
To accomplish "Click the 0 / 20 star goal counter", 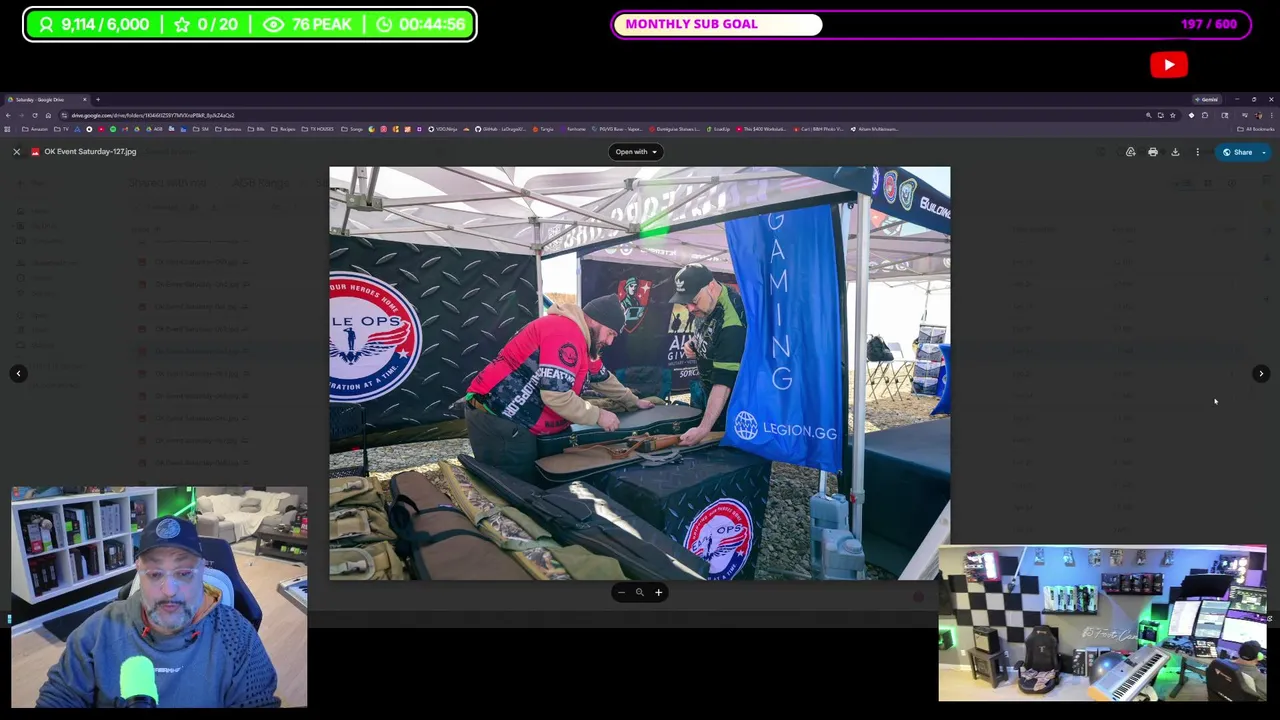I will pos(206,24).
